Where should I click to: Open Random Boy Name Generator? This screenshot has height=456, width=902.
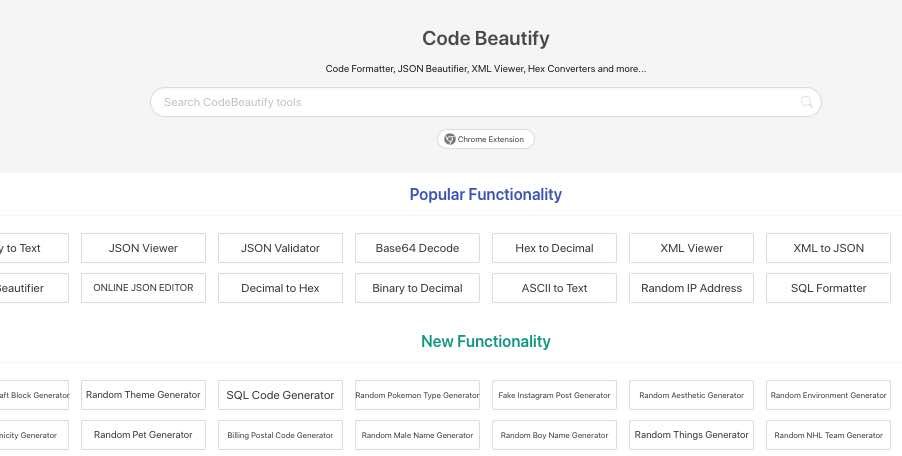click(555, 435)
